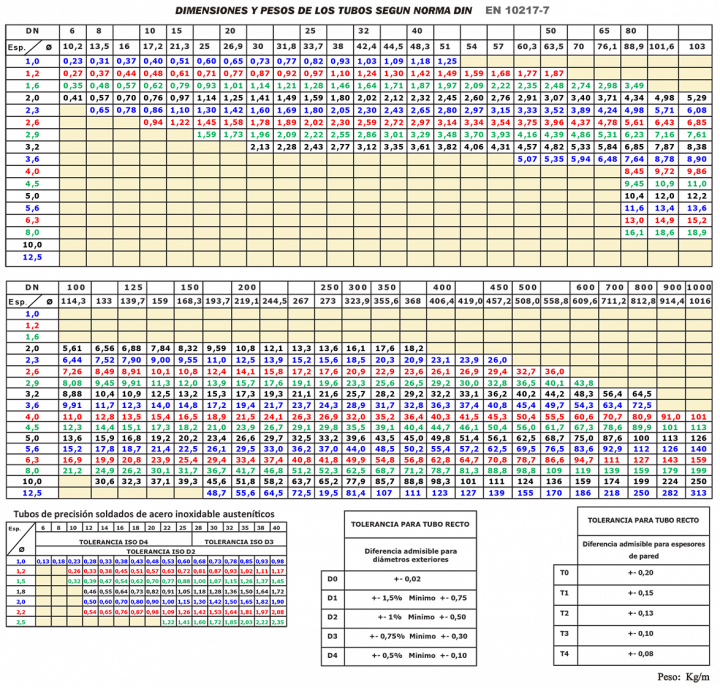Viewport: 720px width, 688px height.
Task: Select the blue 12,5 row label in second table
Action: click(32, 491)
